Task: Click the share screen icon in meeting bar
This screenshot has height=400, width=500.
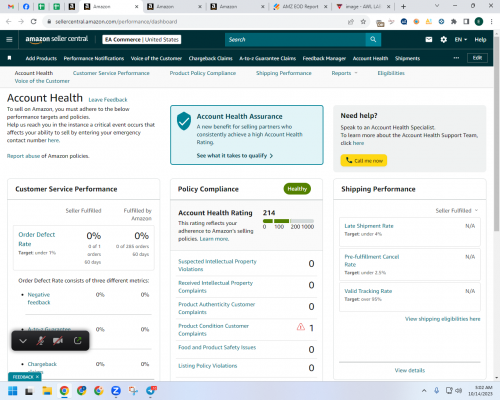Action: pos(78,341)
